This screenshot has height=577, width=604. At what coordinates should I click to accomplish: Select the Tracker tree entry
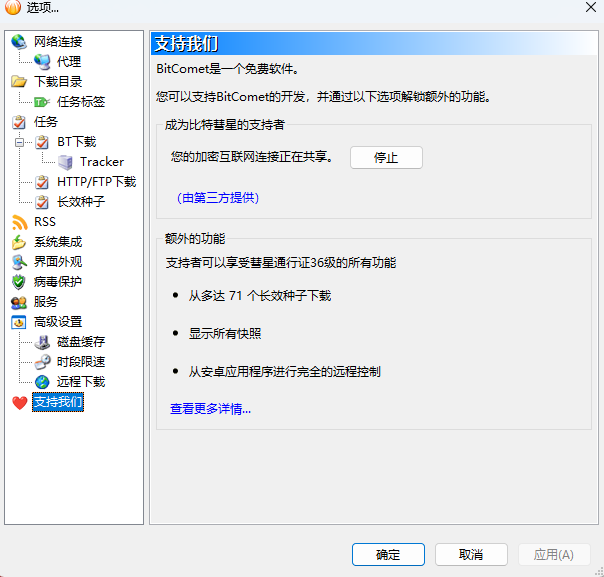102,162
